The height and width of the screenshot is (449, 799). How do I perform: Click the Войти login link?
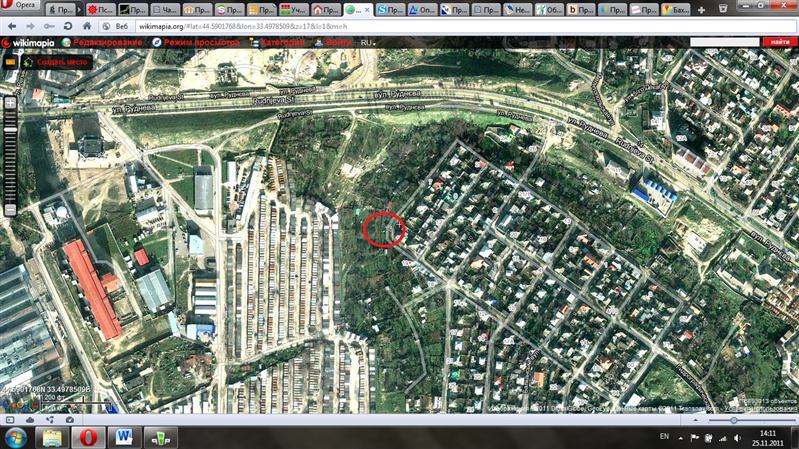coord(335,43)
